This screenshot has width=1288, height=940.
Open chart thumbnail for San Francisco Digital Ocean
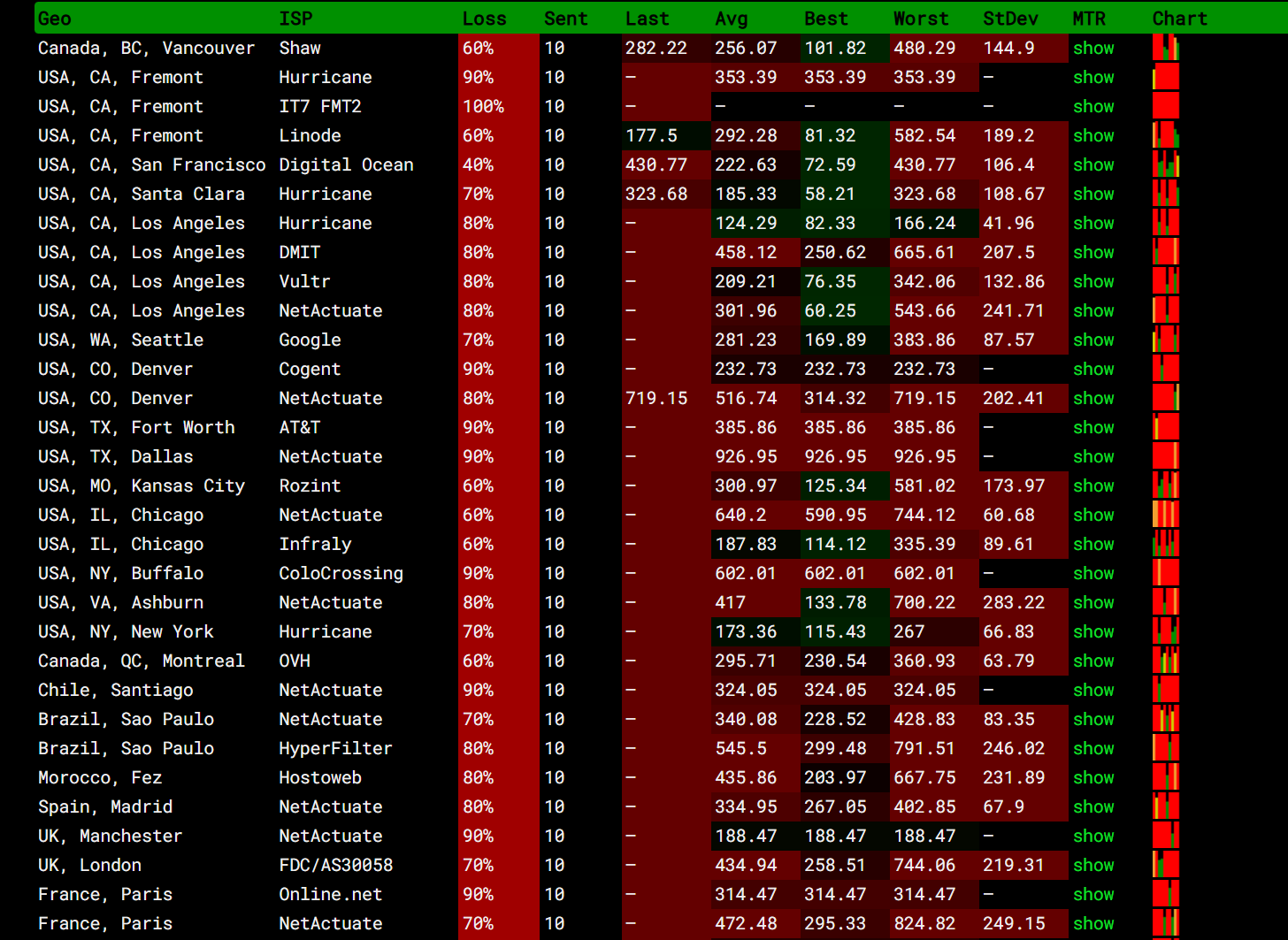[x=1166, y=164]
